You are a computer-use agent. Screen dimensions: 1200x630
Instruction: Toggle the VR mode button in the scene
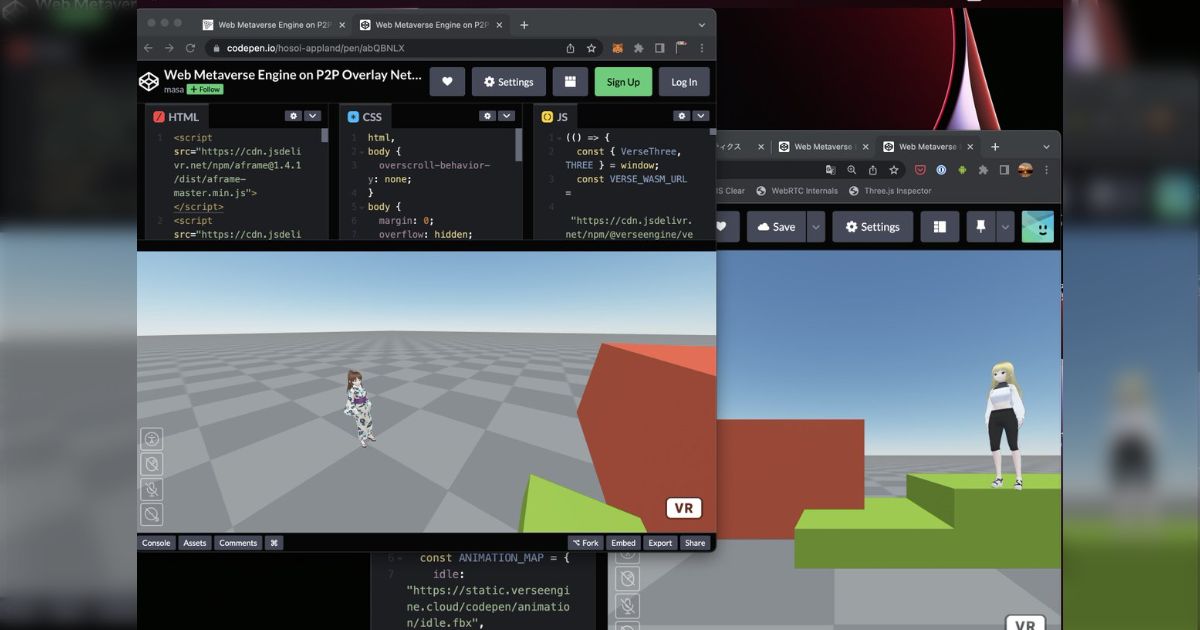(x=684, y=507)
